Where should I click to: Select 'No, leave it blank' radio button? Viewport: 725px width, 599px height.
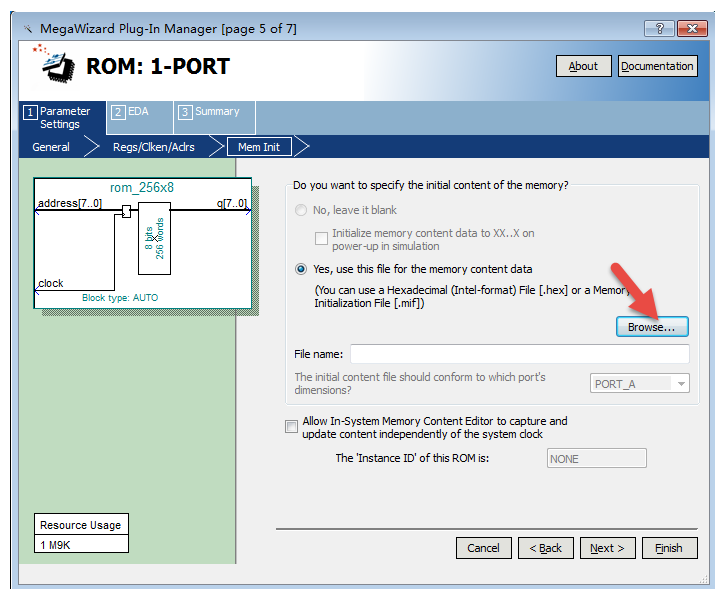pyautogui.click(x=301, y=210)
